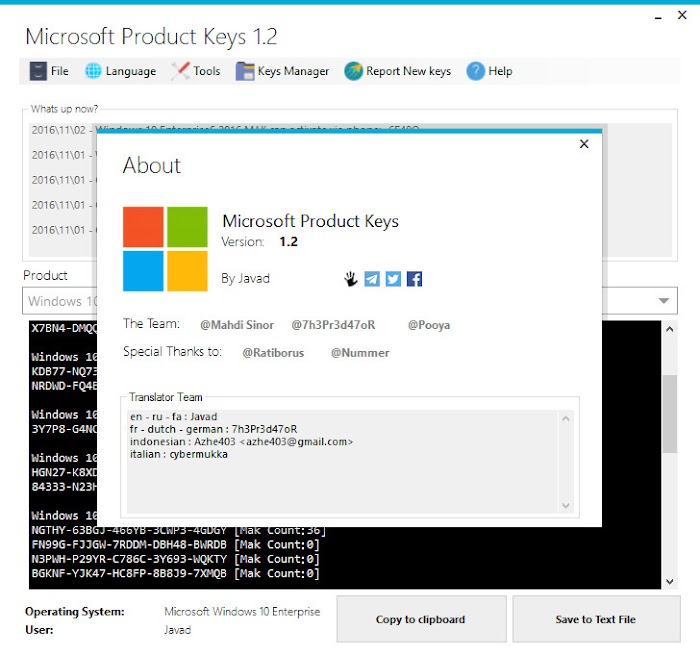Open the Telegram icon link
Image resolution: width=700 pixels, height=655 pixels.
pyautogui.click(x=372, y=279)
